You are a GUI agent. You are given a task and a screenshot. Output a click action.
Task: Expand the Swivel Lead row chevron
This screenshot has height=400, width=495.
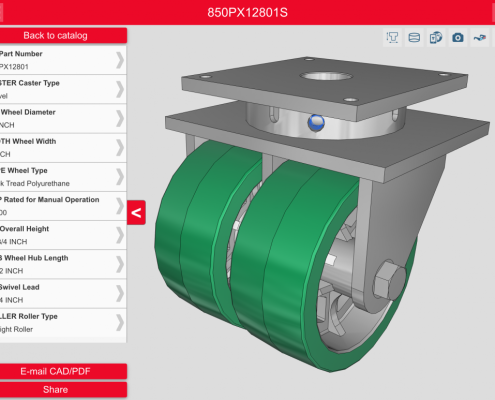point(120,293)
